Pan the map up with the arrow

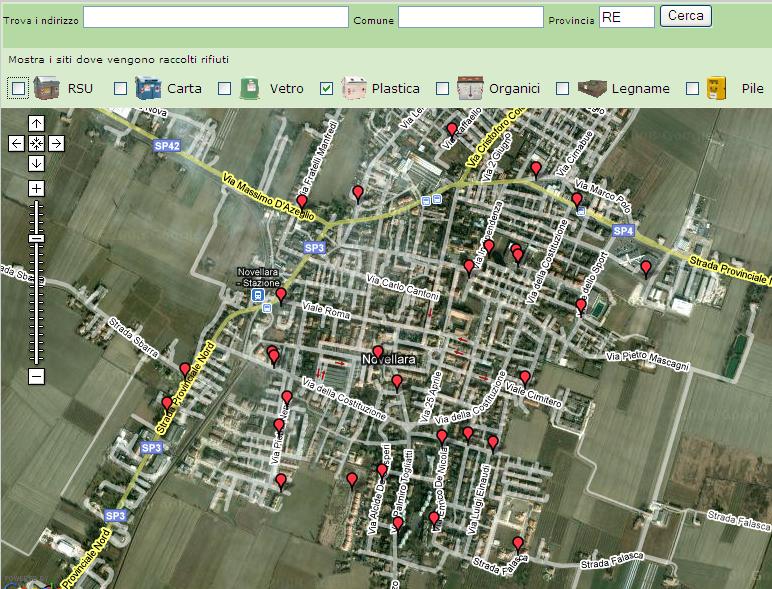click(36, 123)
